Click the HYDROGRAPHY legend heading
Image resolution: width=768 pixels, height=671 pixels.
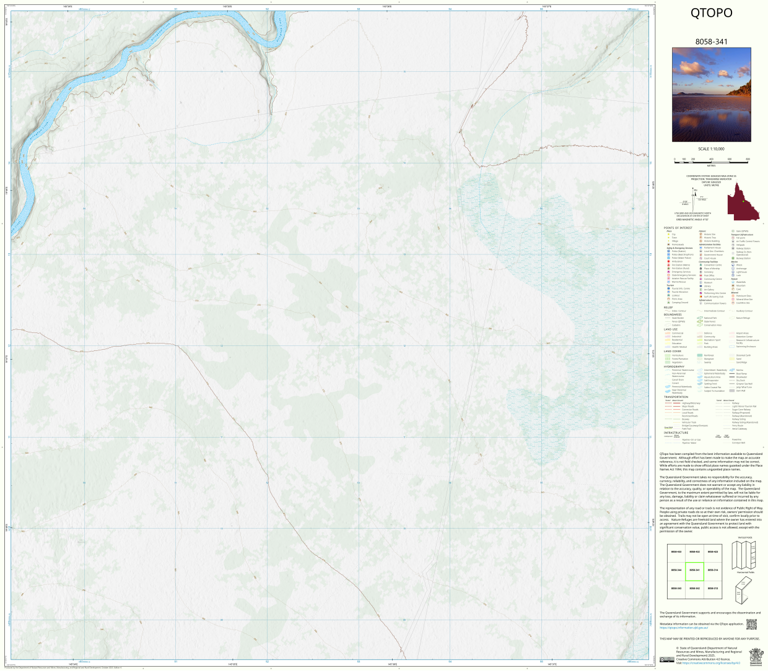click(674, 366)
